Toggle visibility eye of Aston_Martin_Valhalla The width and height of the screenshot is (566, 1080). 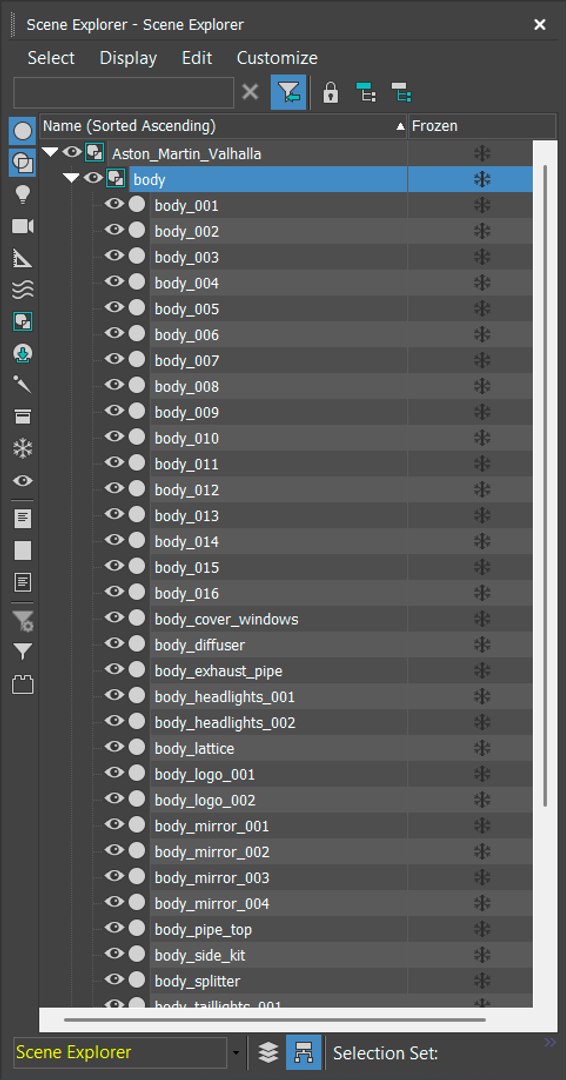[x=72, y=152]
